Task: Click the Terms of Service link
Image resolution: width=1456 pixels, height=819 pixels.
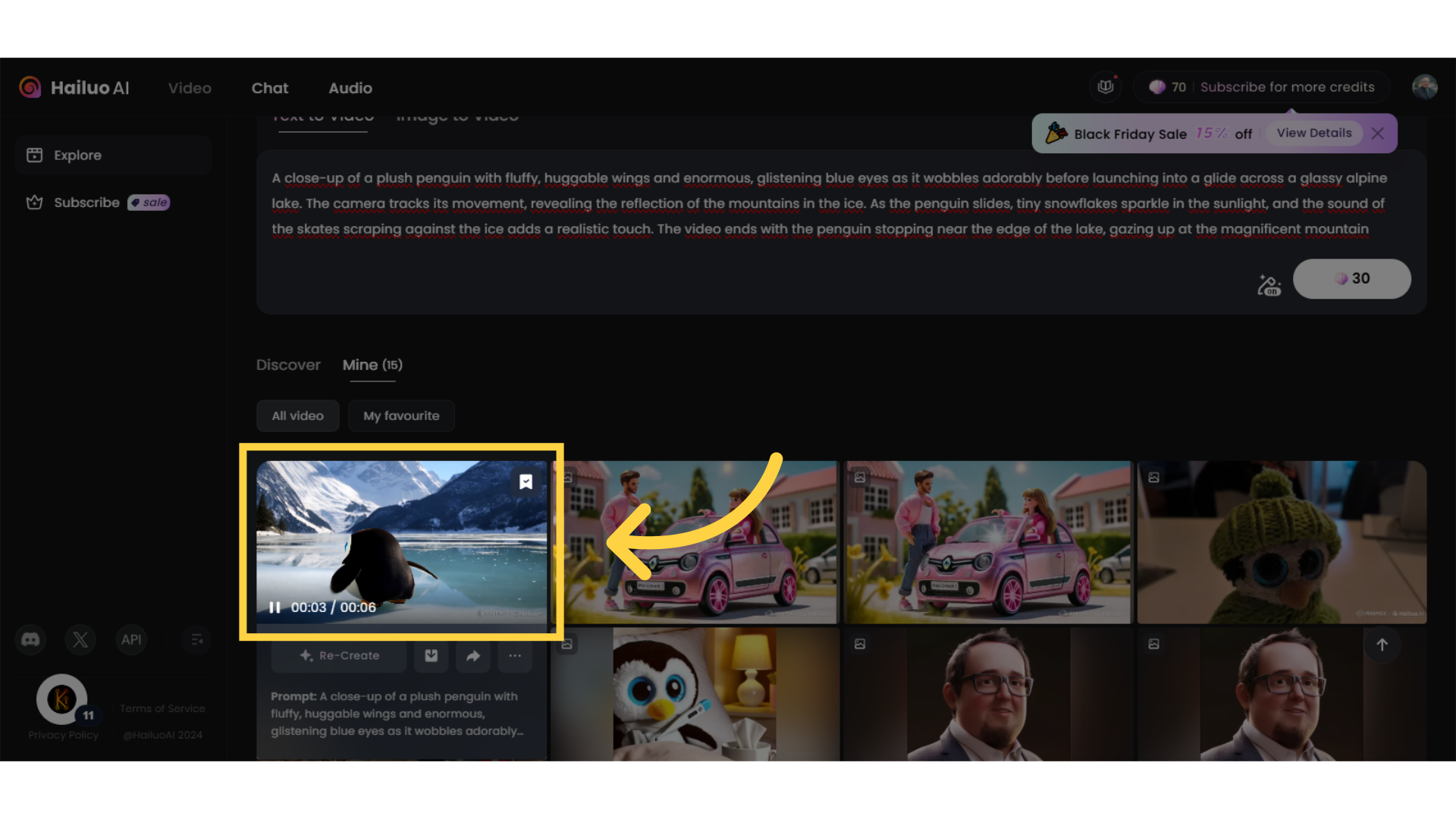Action: coord(162,709)
